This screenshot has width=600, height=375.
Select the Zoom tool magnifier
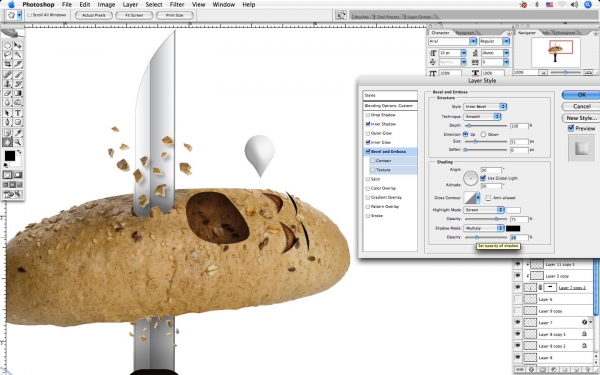pyautogui.click(x=18, y=142)
